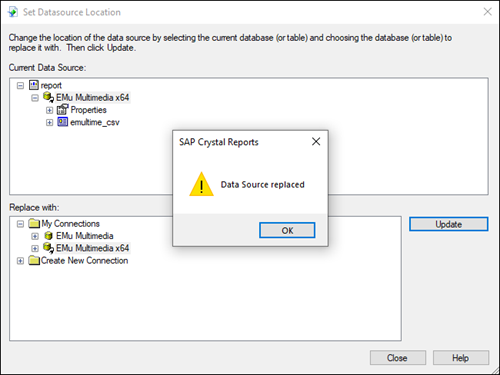Click the EMu Multimedia database cylinder icon
The height and width of the screenshot is (375, 500).
coord(49,236)
